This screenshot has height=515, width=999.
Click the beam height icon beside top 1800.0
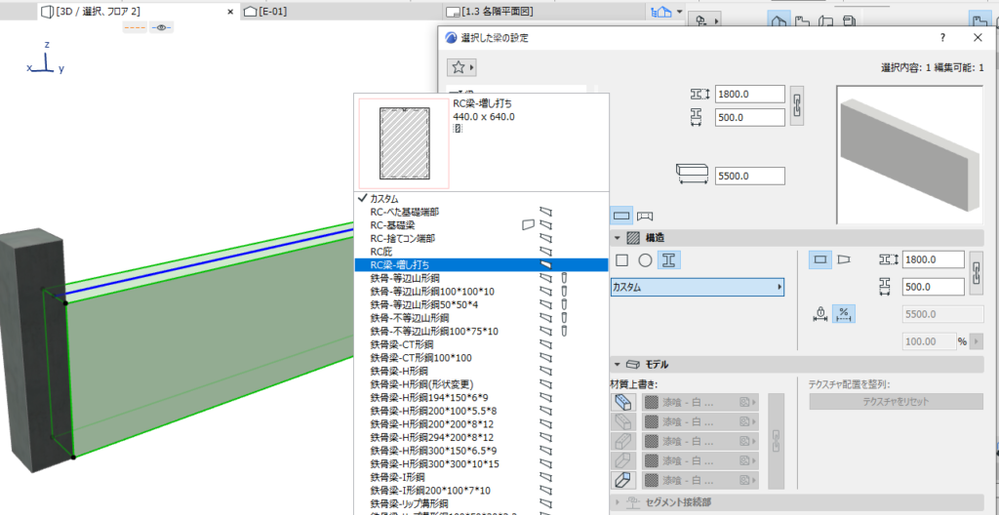pos(700,94)
